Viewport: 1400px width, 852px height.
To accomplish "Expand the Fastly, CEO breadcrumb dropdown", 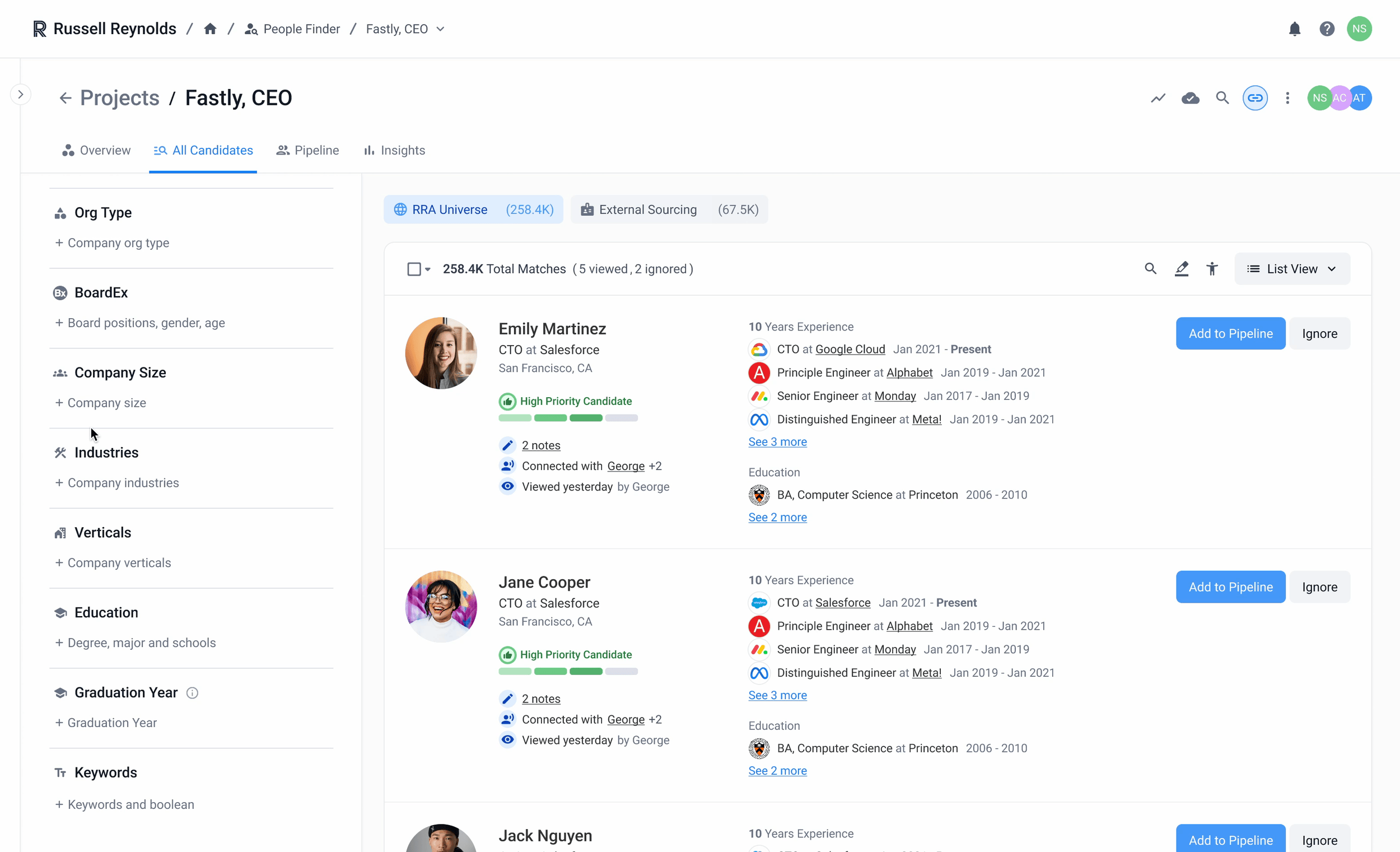I will click(x=440, y=29).
